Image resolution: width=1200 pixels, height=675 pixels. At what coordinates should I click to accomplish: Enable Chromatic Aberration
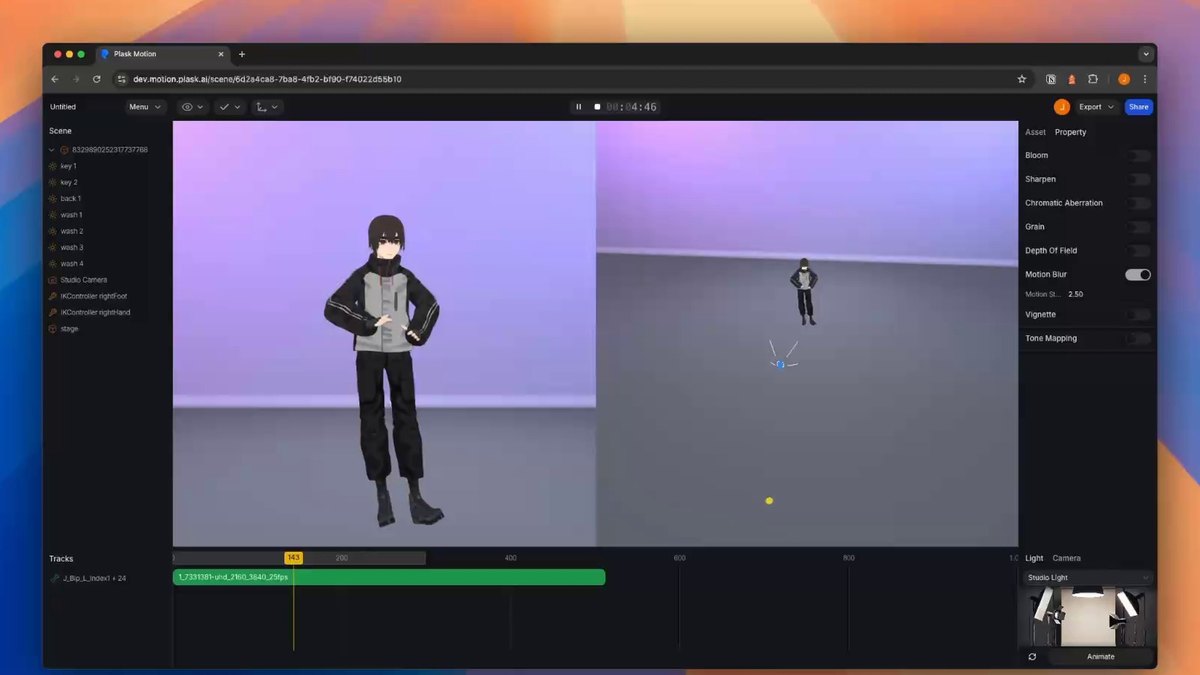[x=1138, y=203]
